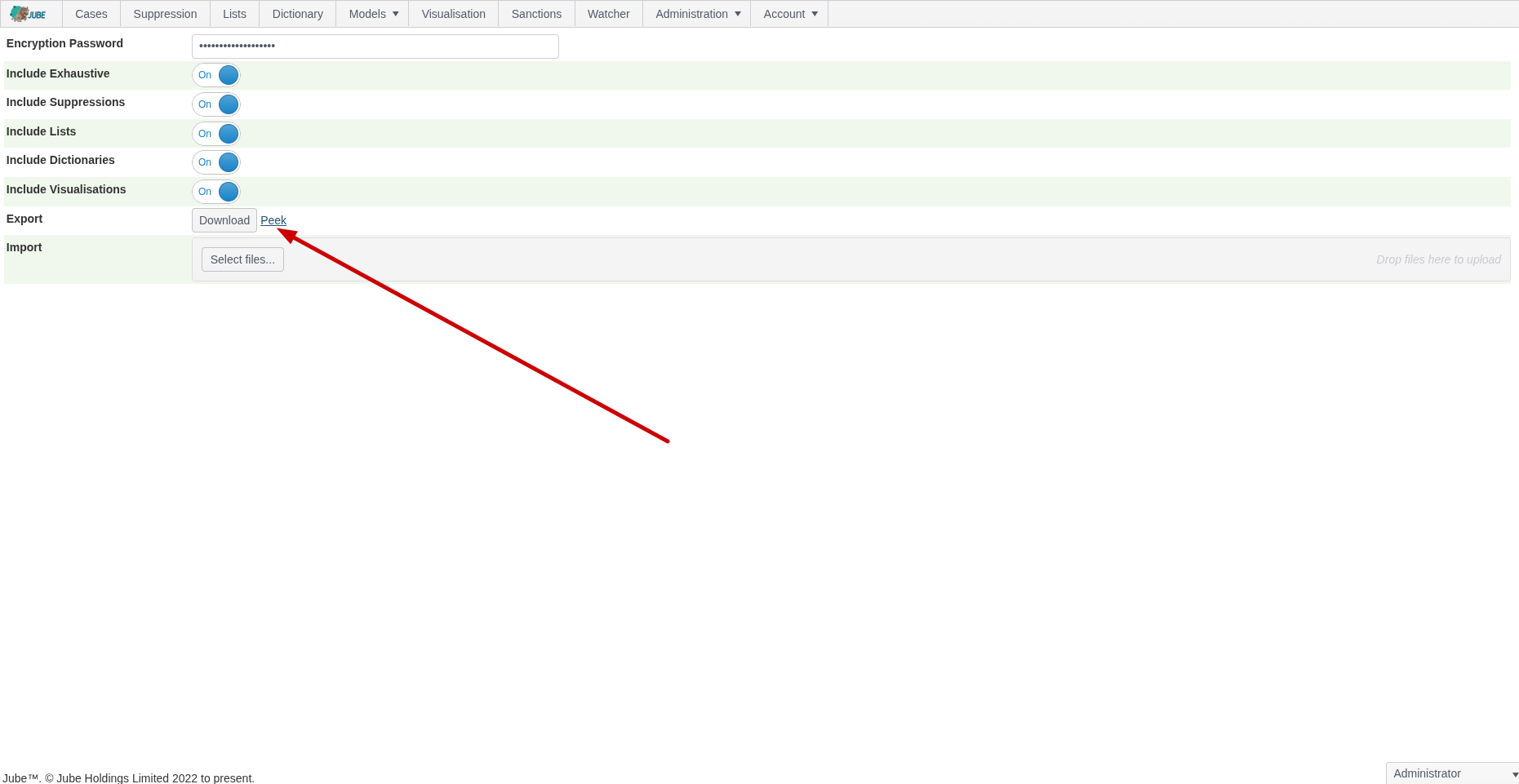Viewport: 1519px width, 784px height.
Task: Click the Include Lists label
Action: pos(41,131)
